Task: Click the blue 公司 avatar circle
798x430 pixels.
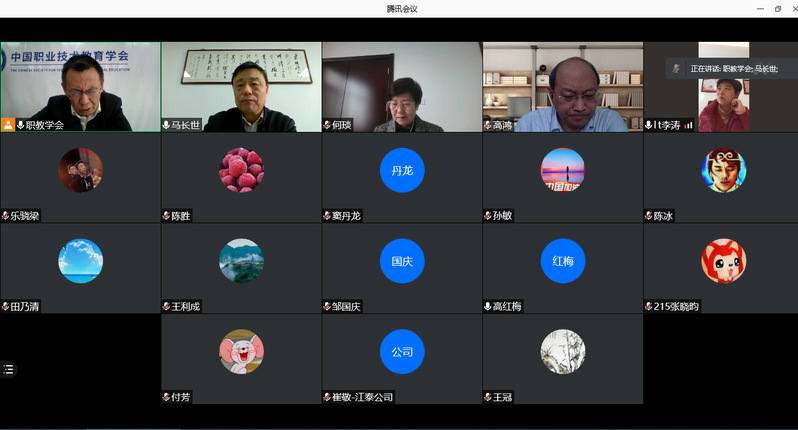Action: point(402,352)
